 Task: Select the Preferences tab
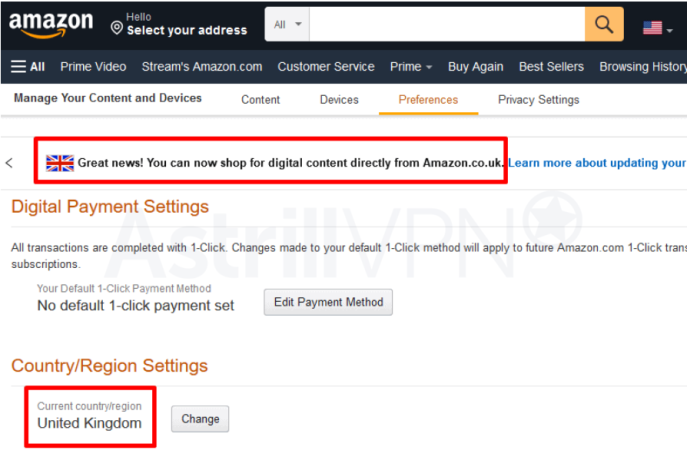428,100
